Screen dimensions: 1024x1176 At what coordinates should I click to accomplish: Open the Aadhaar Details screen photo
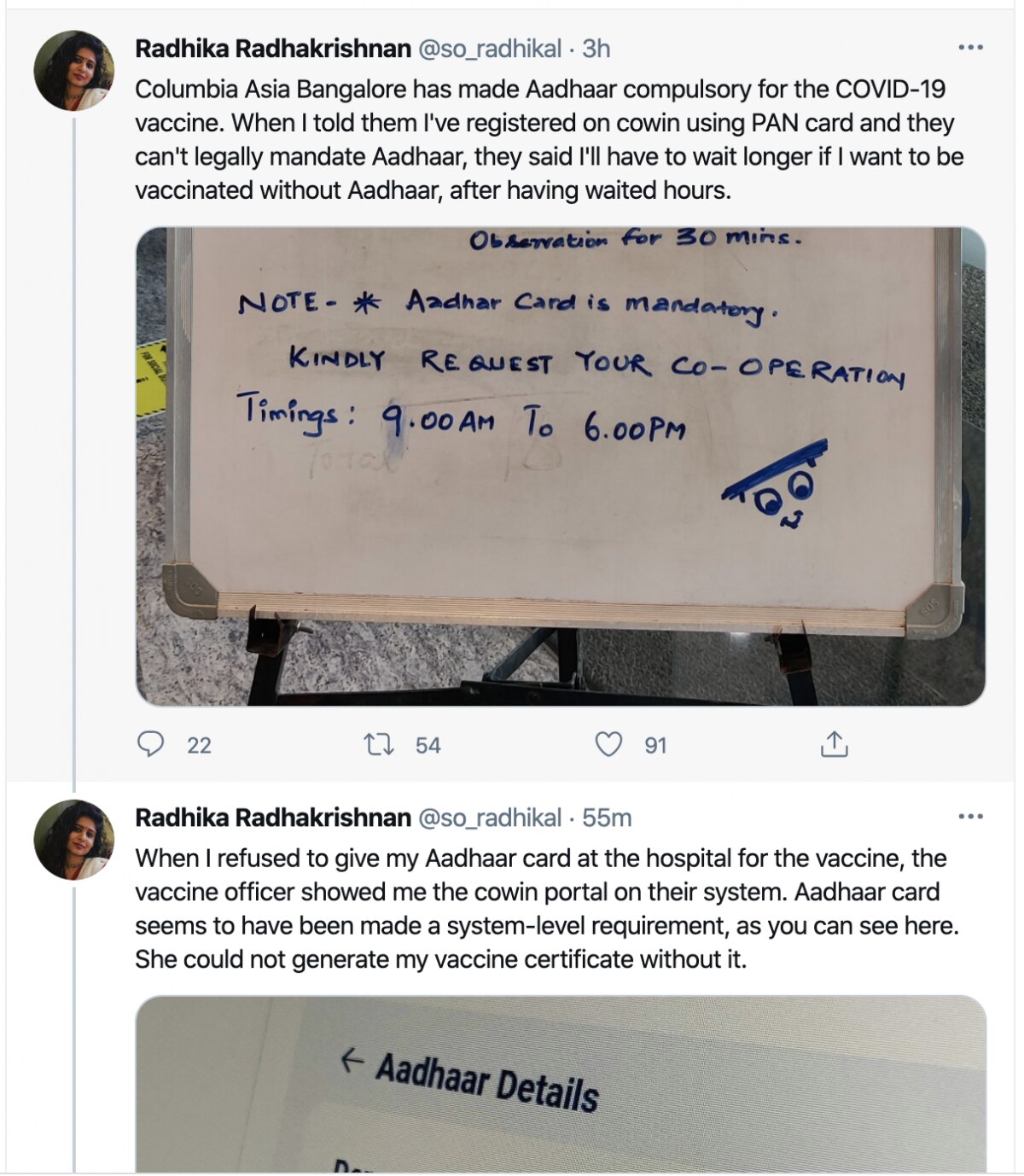[x=561, y=1084]
